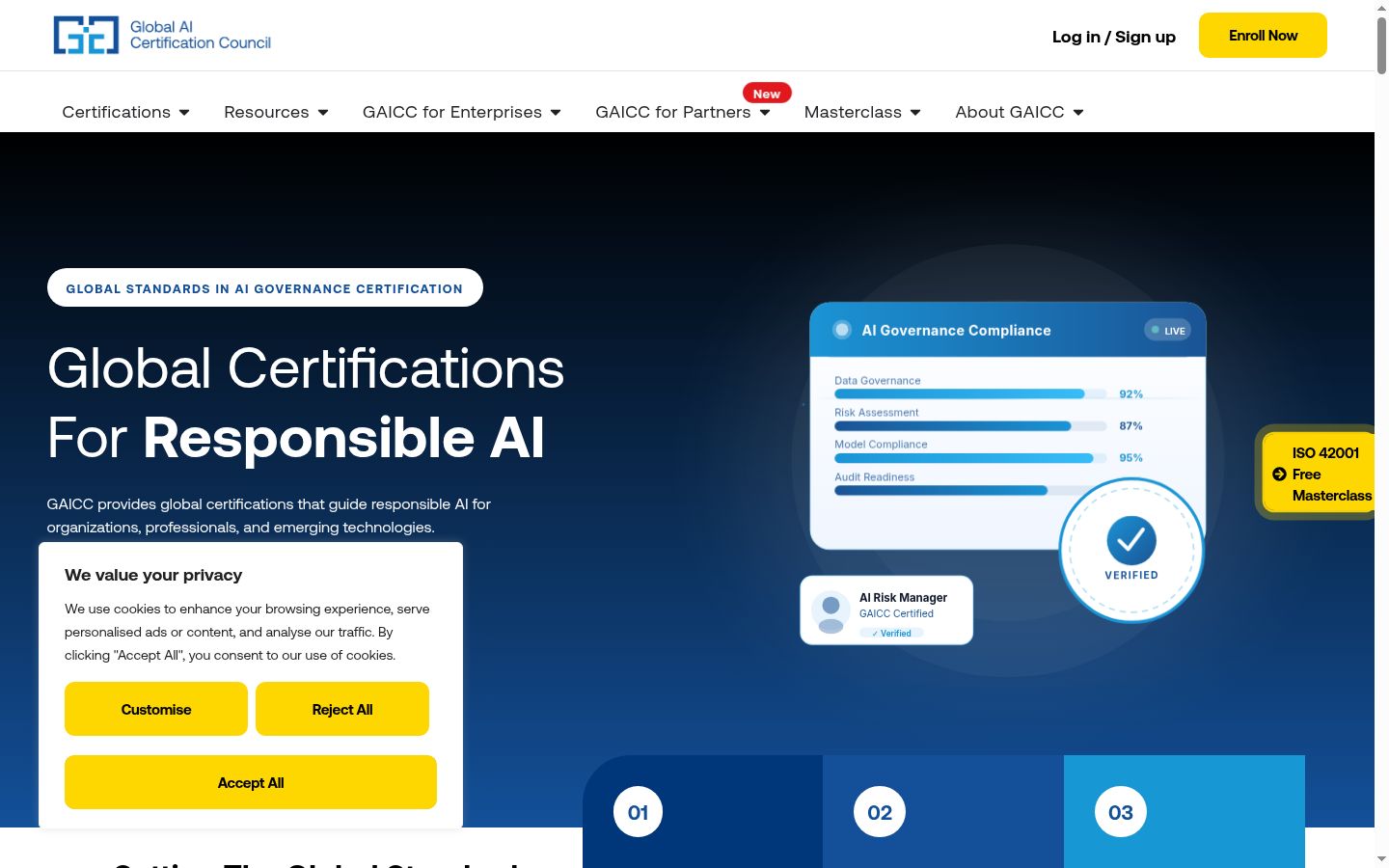Click the small Verified tag on card
The image size is (1389, 868).
tap(891, 634)
